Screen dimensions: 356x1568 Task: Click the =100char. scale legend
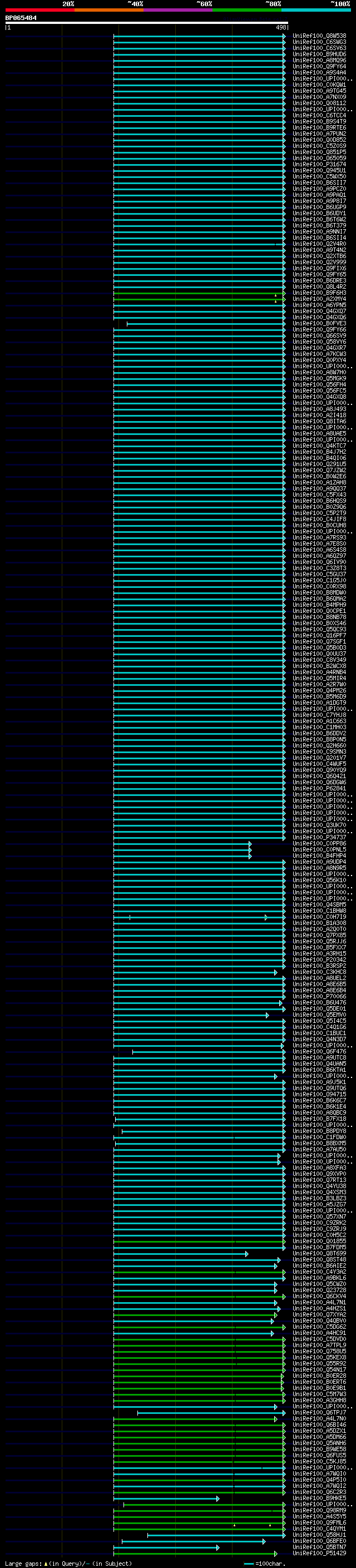pos(264,1564)
